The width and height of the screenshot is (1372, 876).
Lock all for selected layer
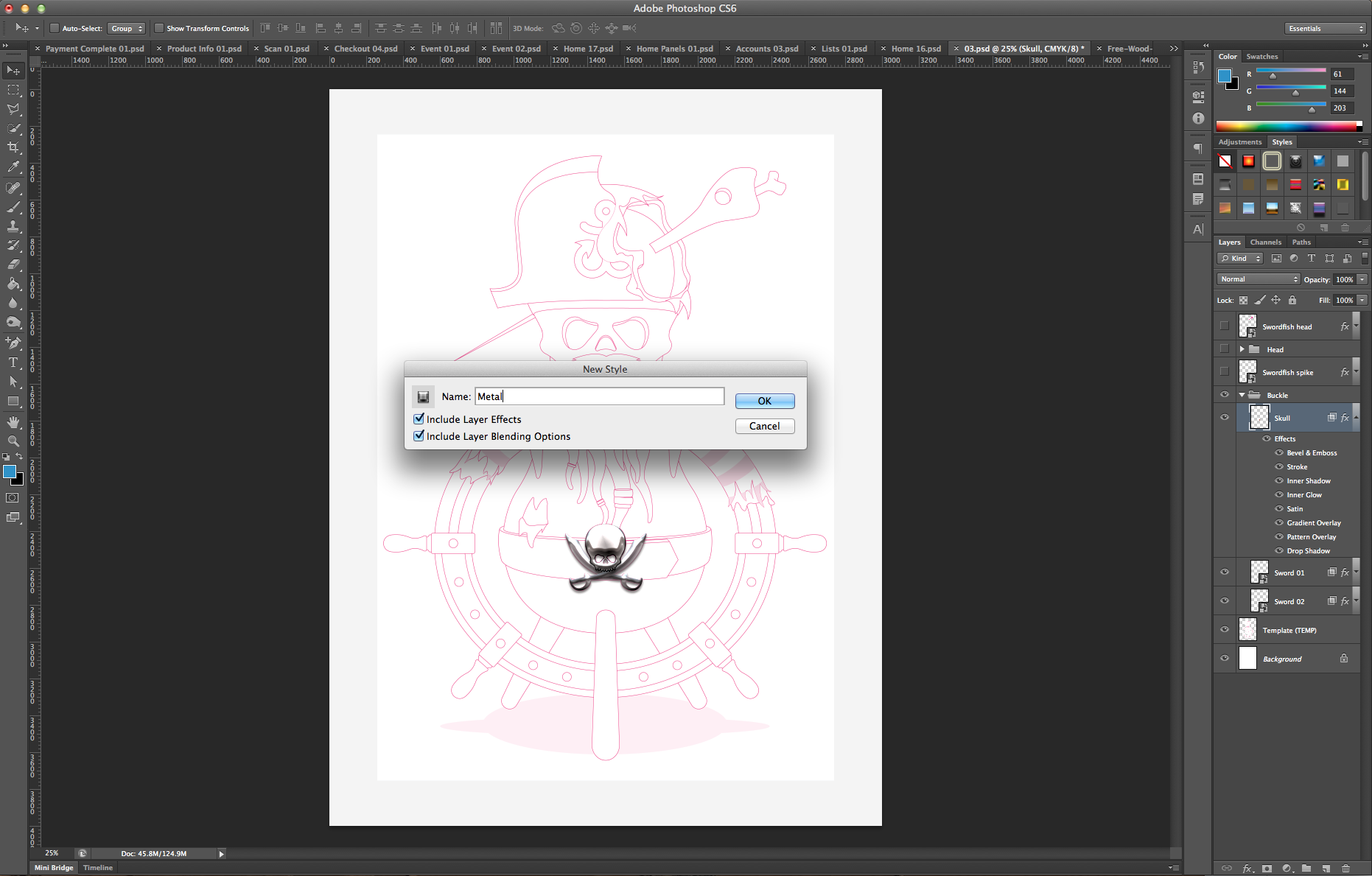(1292, 300)
